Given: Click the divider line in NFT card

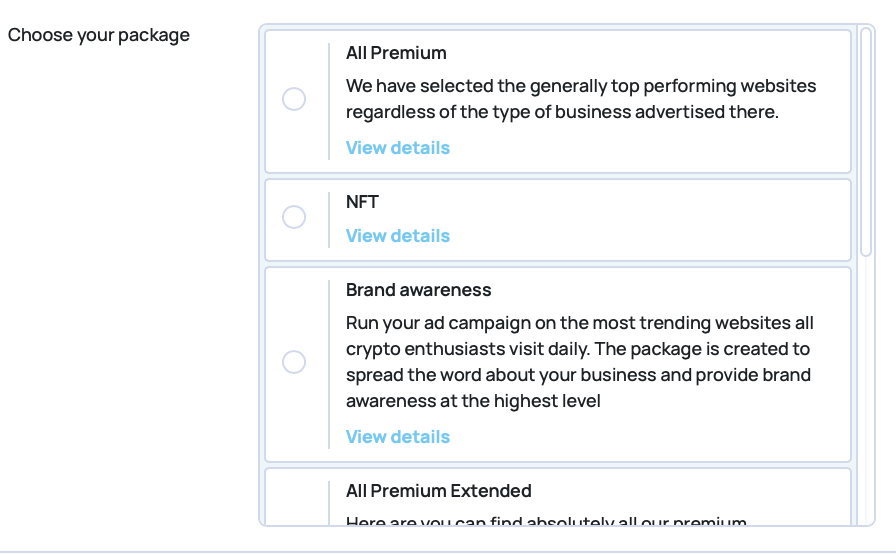Looking at the screenshot, I should coord(329,219).
